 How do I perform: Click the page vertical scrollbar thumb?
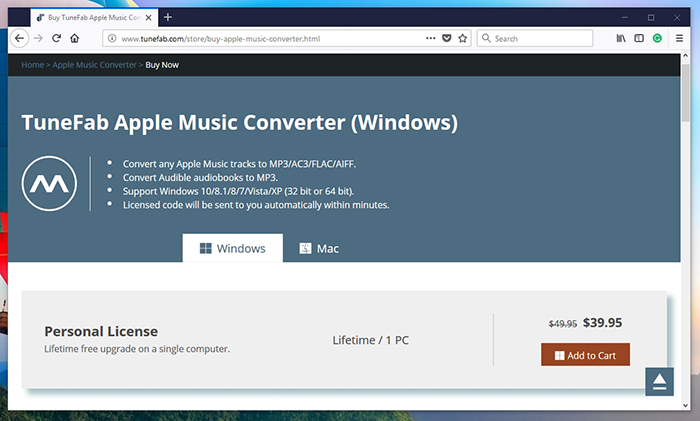point(686,92)
